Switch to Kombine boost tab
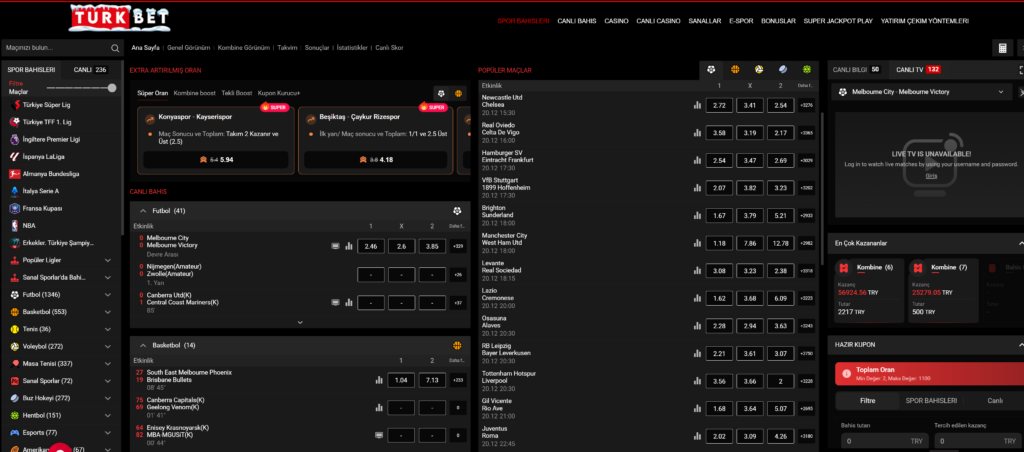The image size is (1024, 452). [194, 92]
